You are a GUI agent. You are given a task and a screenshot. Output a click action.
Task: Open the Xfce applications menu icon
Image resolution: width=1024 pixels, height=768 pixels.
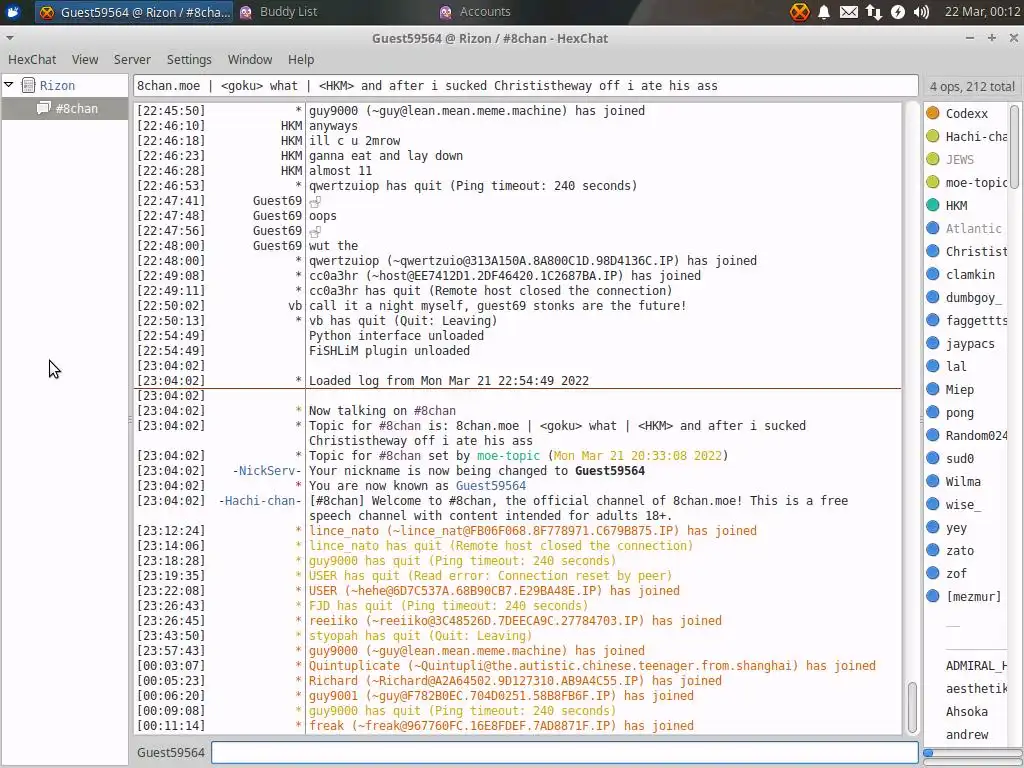pyautogui.click(x=13, y=12)
